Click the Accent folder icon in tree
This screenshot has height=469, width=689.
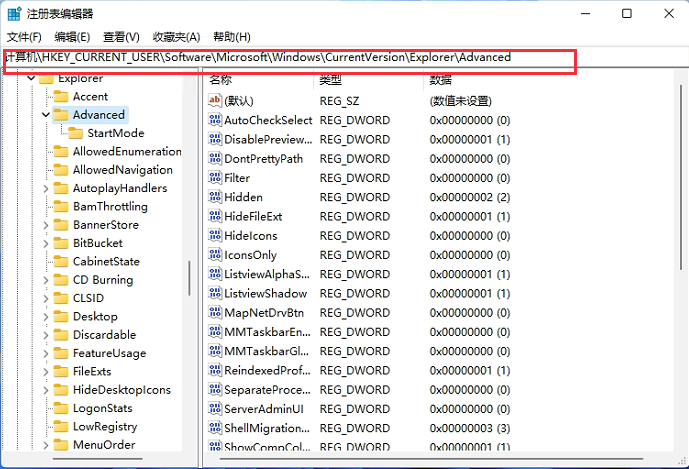pos(61,96)
